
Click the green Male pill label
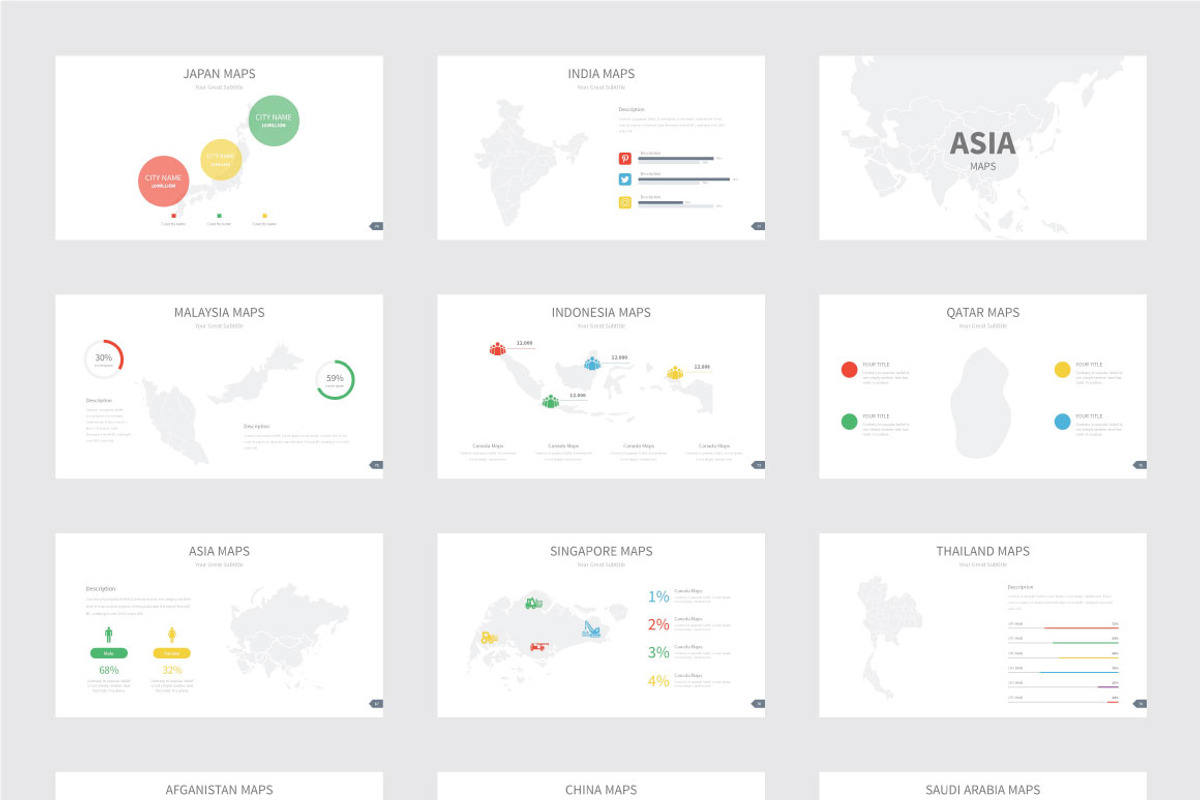[109, 653]
